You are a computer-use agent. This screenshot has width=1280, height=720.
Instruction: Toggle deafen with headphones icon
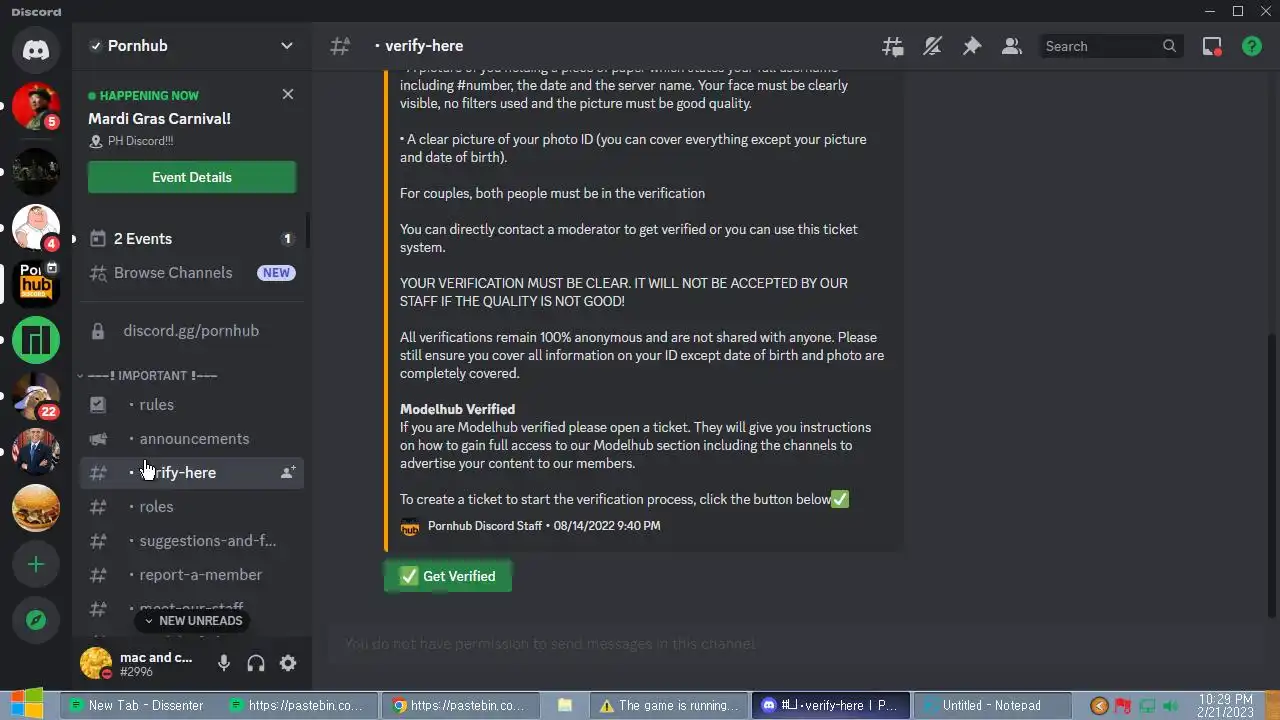(x=256, y=663)
